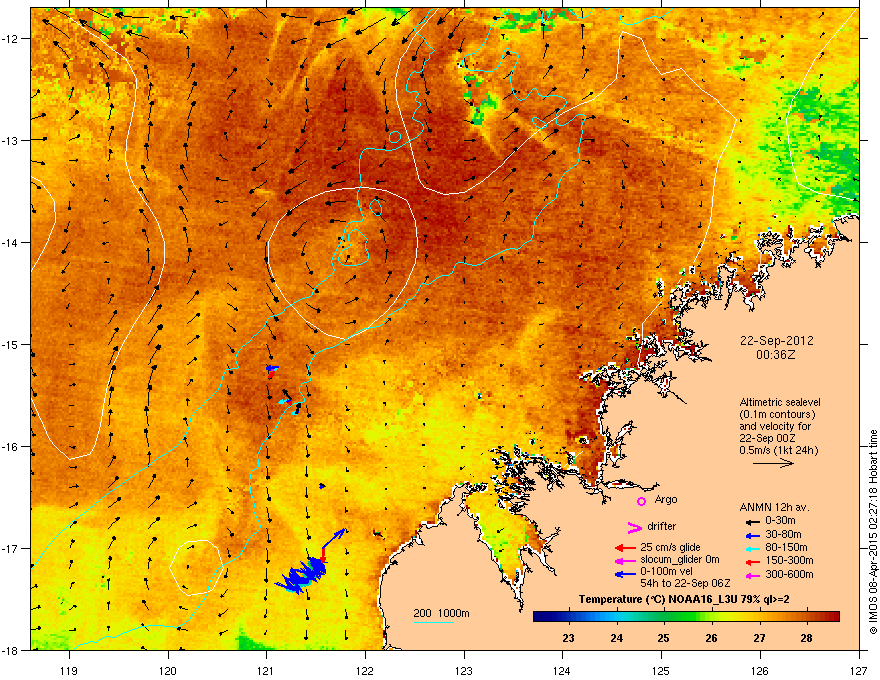Click the magenta slocum_glider arrow symbol
The height and width of the screenshot is (680, 880).
pyautogui.click(x=626, y=560)
